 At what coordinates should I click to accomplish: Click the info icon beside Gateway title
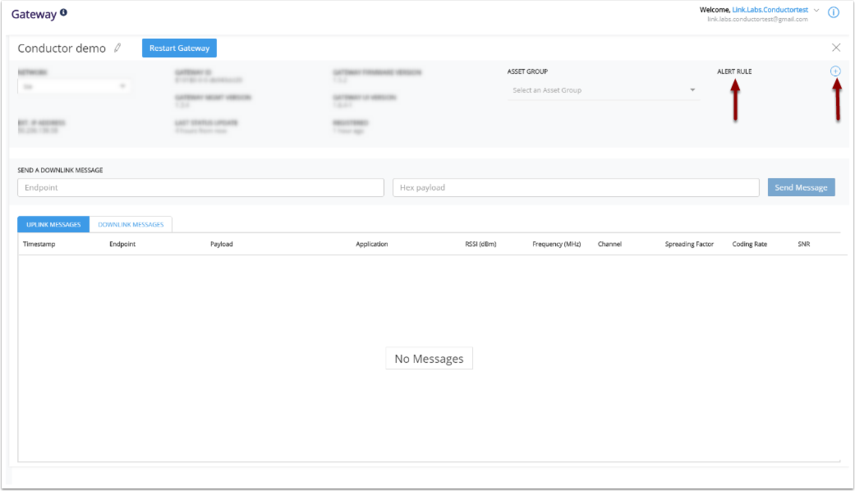click(64, 13)
